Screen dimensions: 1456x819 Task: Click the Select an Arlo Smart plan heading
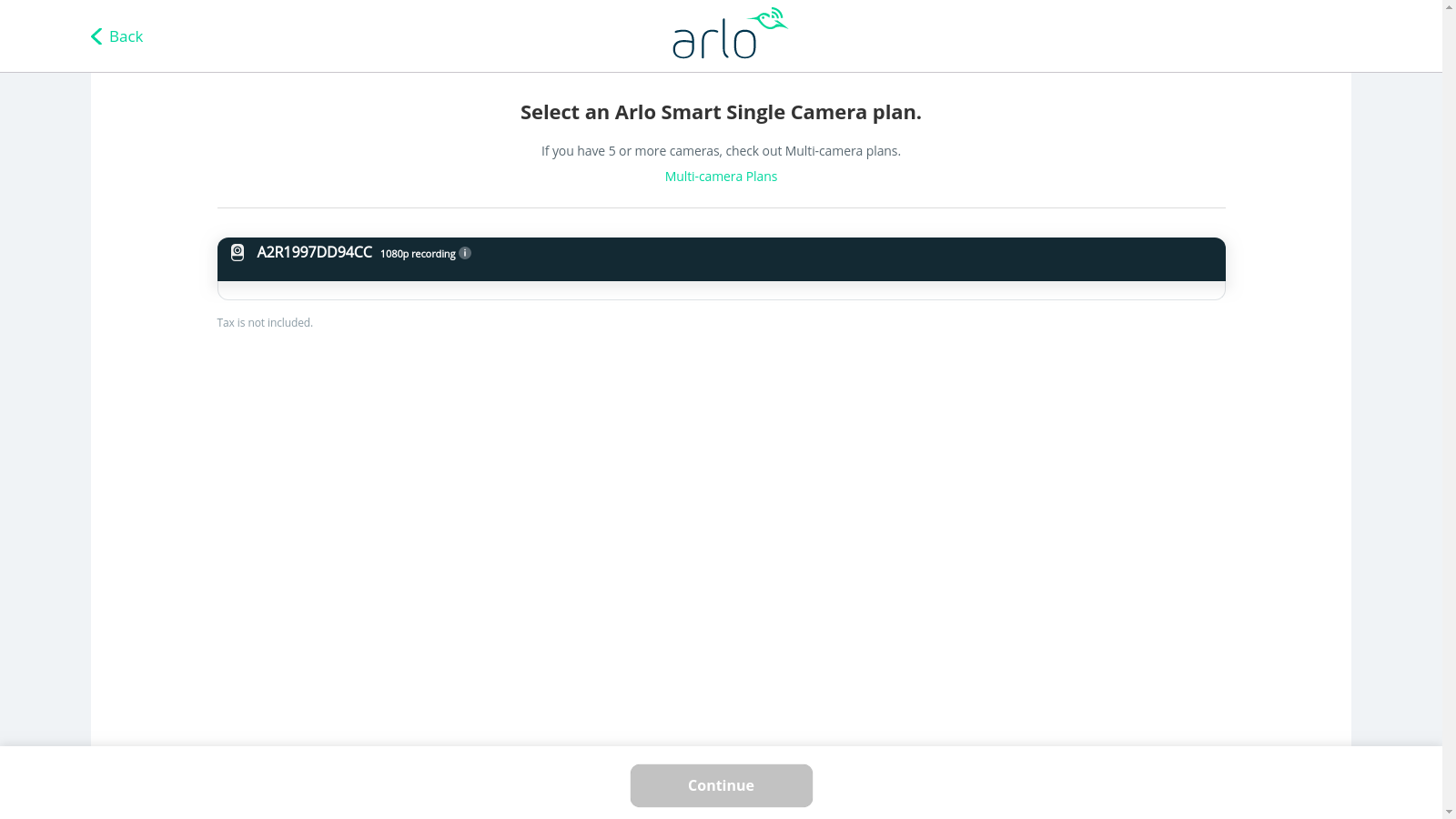(721, 112)
